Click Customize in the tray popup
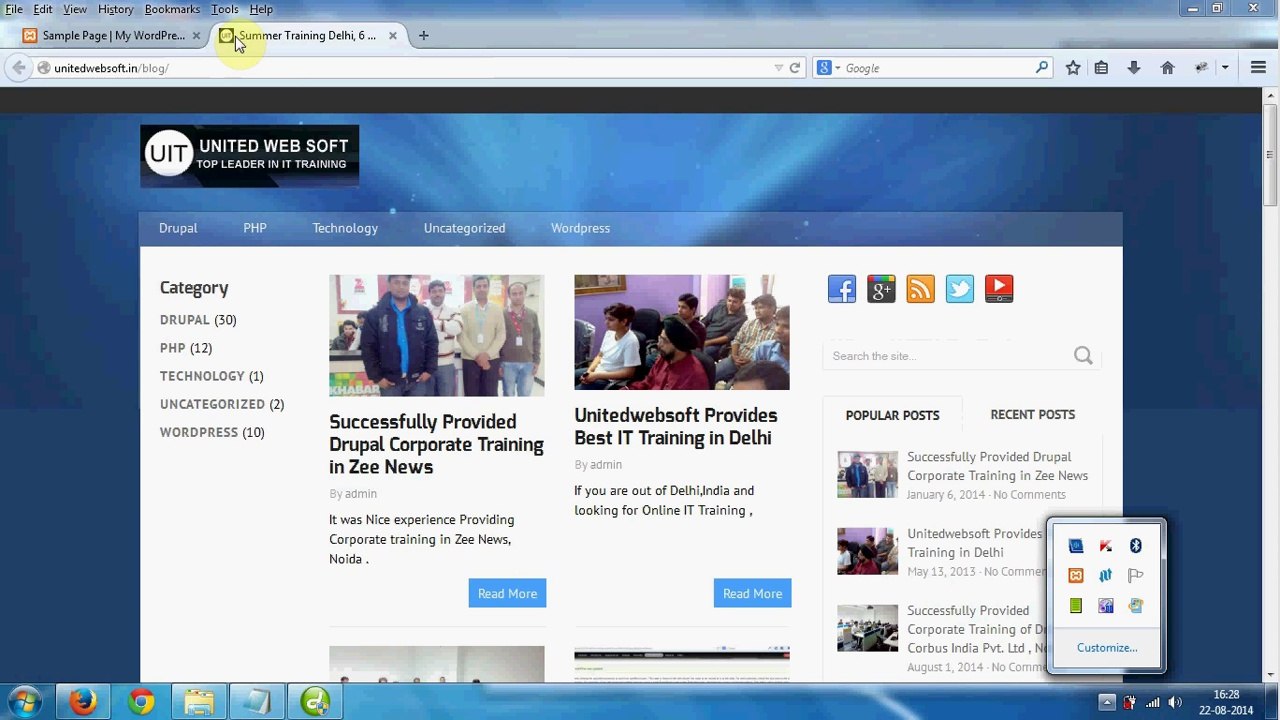 [x=1107, y=648]
